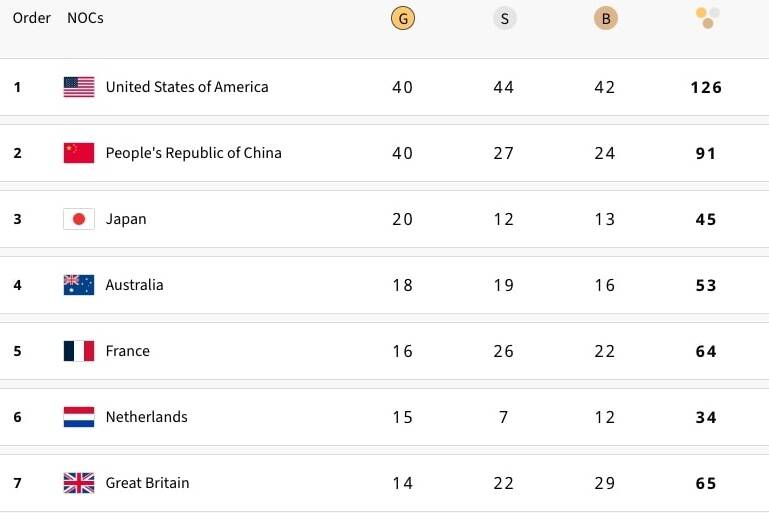
Task: Click the France flag icon
Action: pyautogui.click(x=78, y=351)
